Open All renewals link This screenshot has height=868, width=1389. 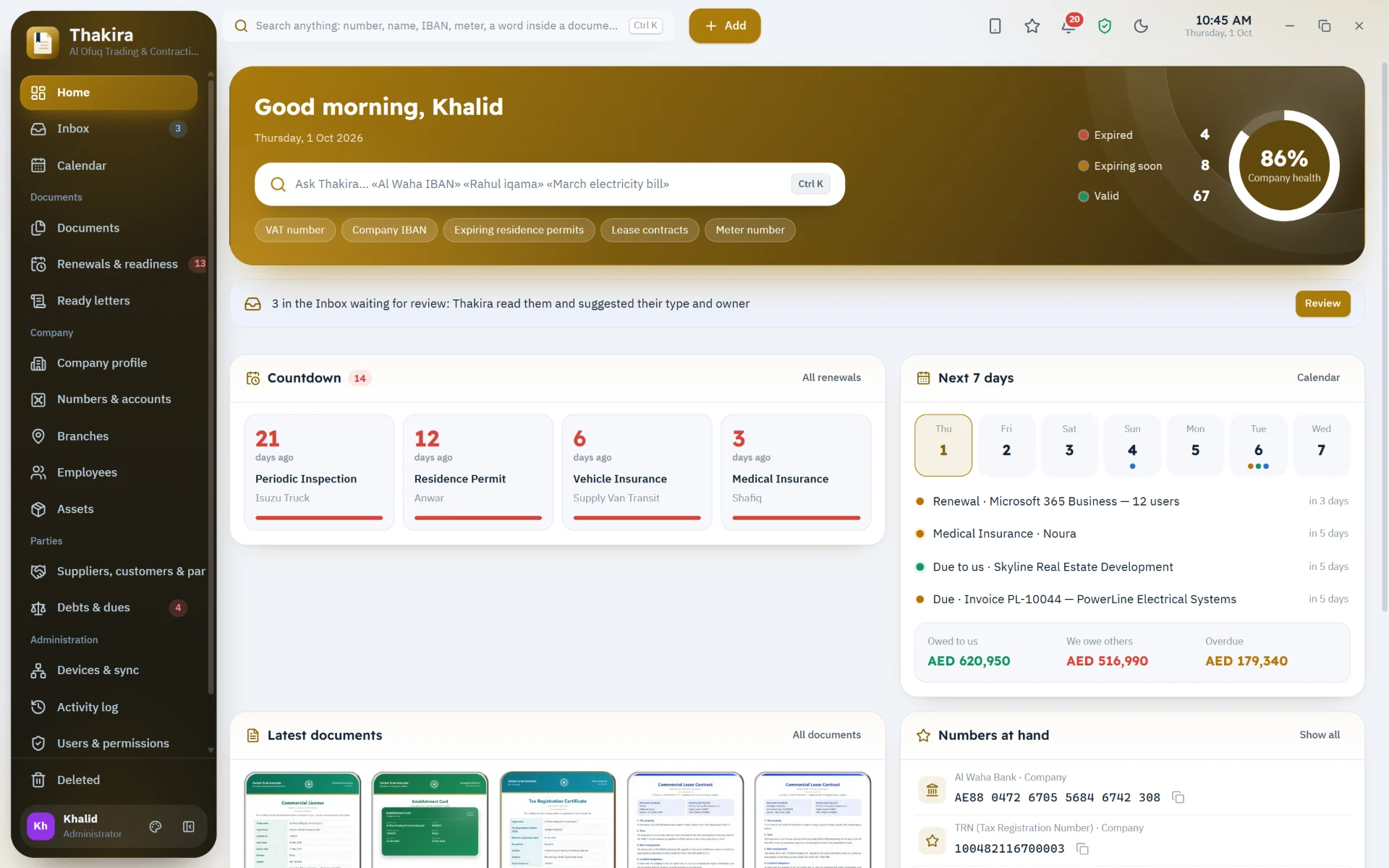click(x=831, y=378)
